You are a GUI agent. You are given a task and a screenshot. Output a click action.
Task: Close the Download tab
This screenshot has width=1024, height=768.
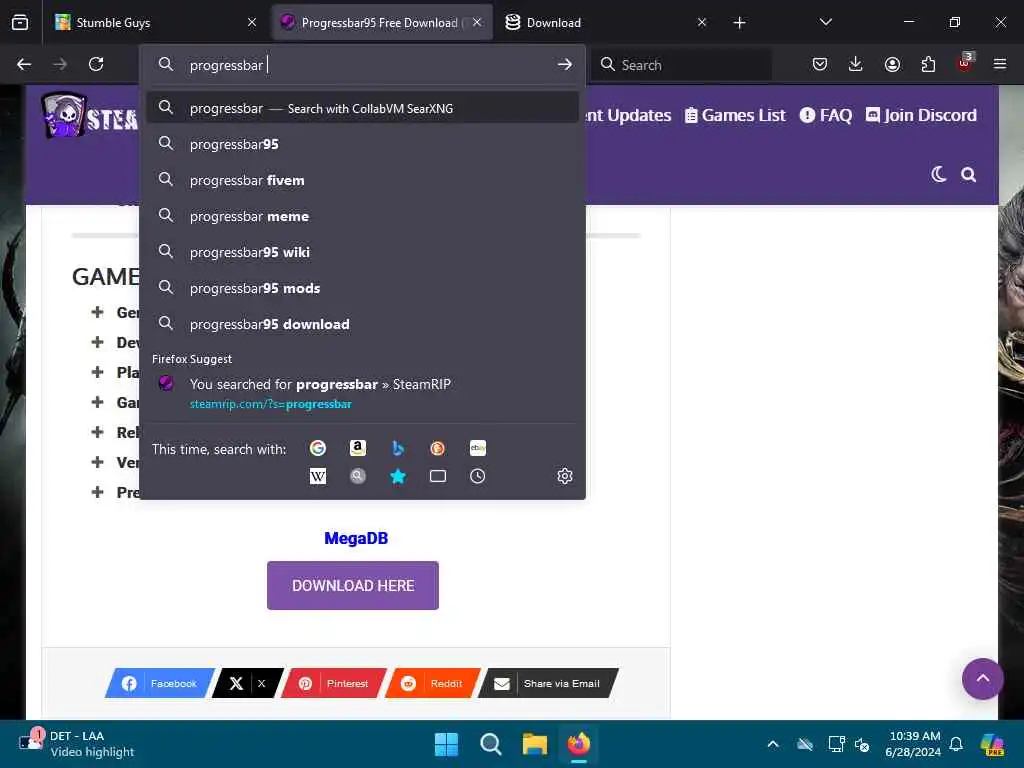click(701, 23)
